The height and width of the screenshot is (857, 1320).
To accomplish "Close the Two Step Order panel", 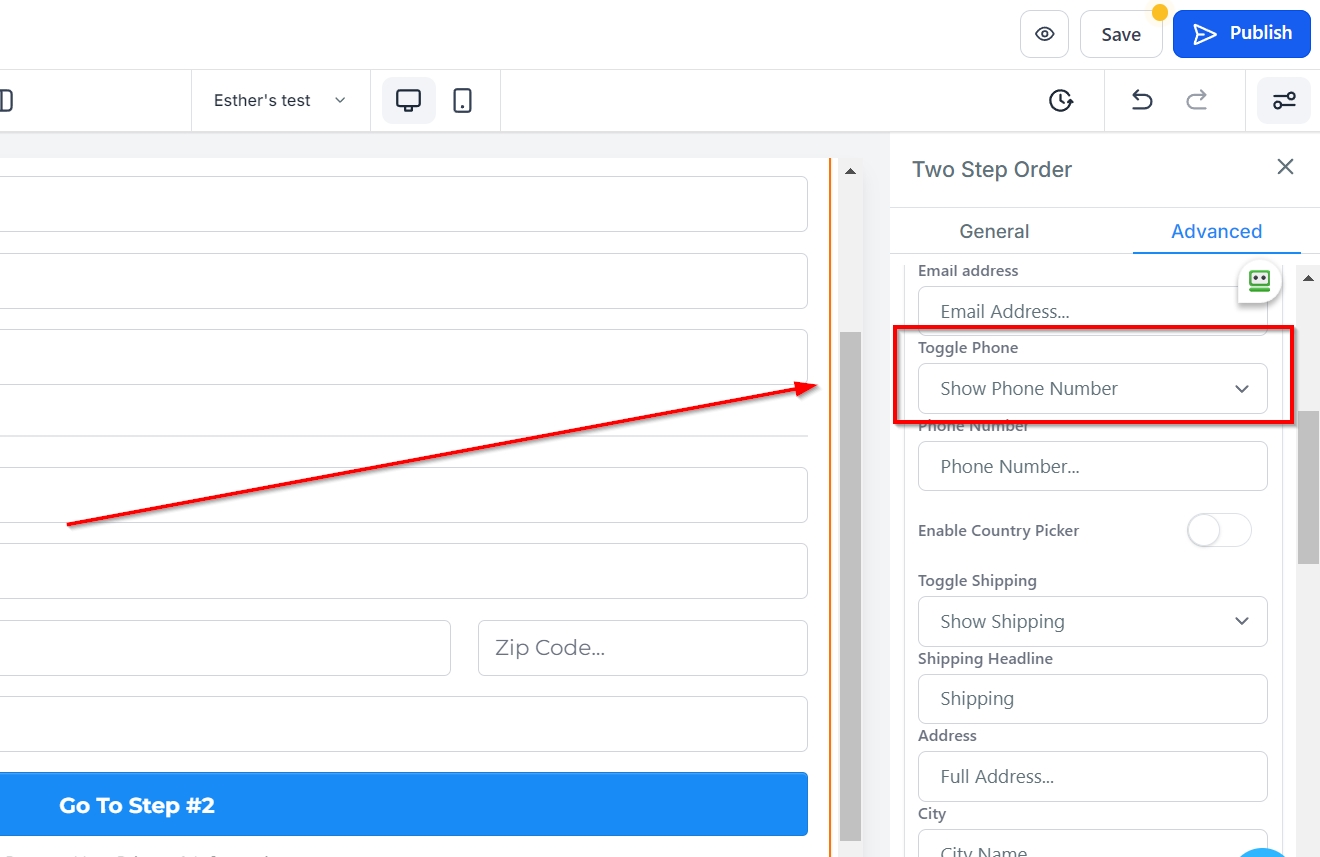I will click(1285, 167).
